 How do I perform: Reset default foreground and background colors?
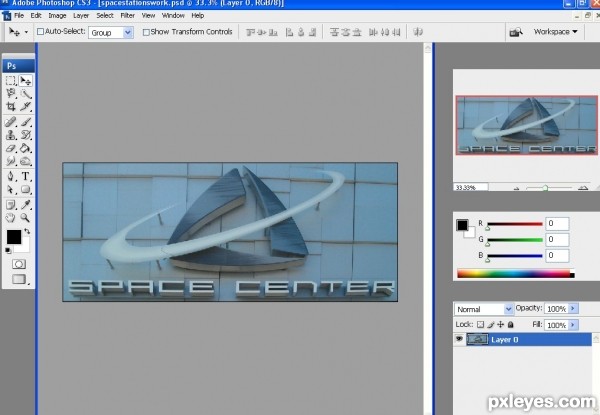click(x=8, y=251)
